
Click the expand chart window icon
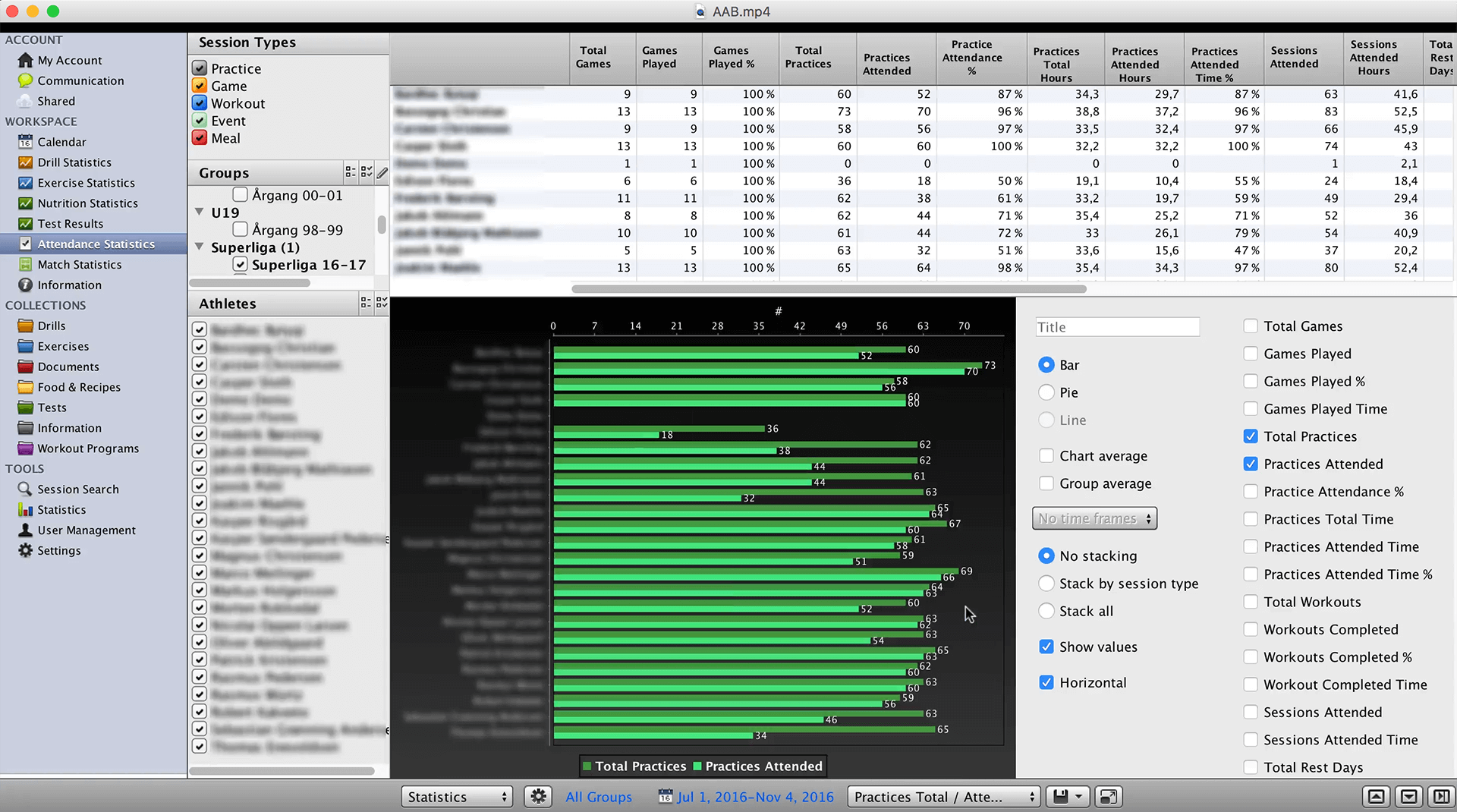coord(1109,797)
